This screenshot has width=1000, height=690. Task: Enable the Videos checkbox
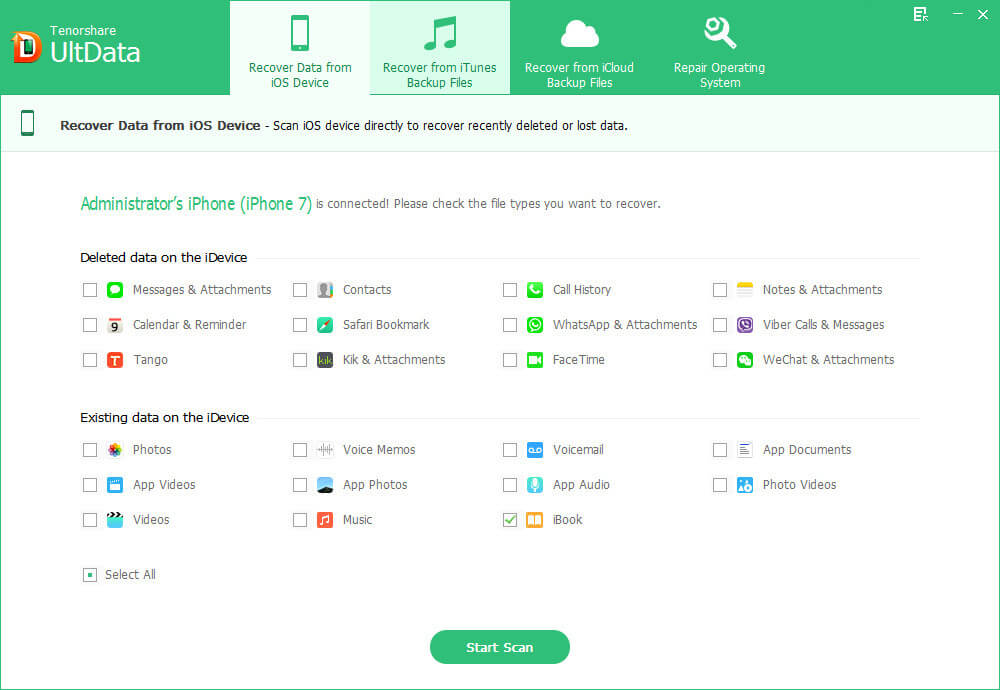[90, 520]
